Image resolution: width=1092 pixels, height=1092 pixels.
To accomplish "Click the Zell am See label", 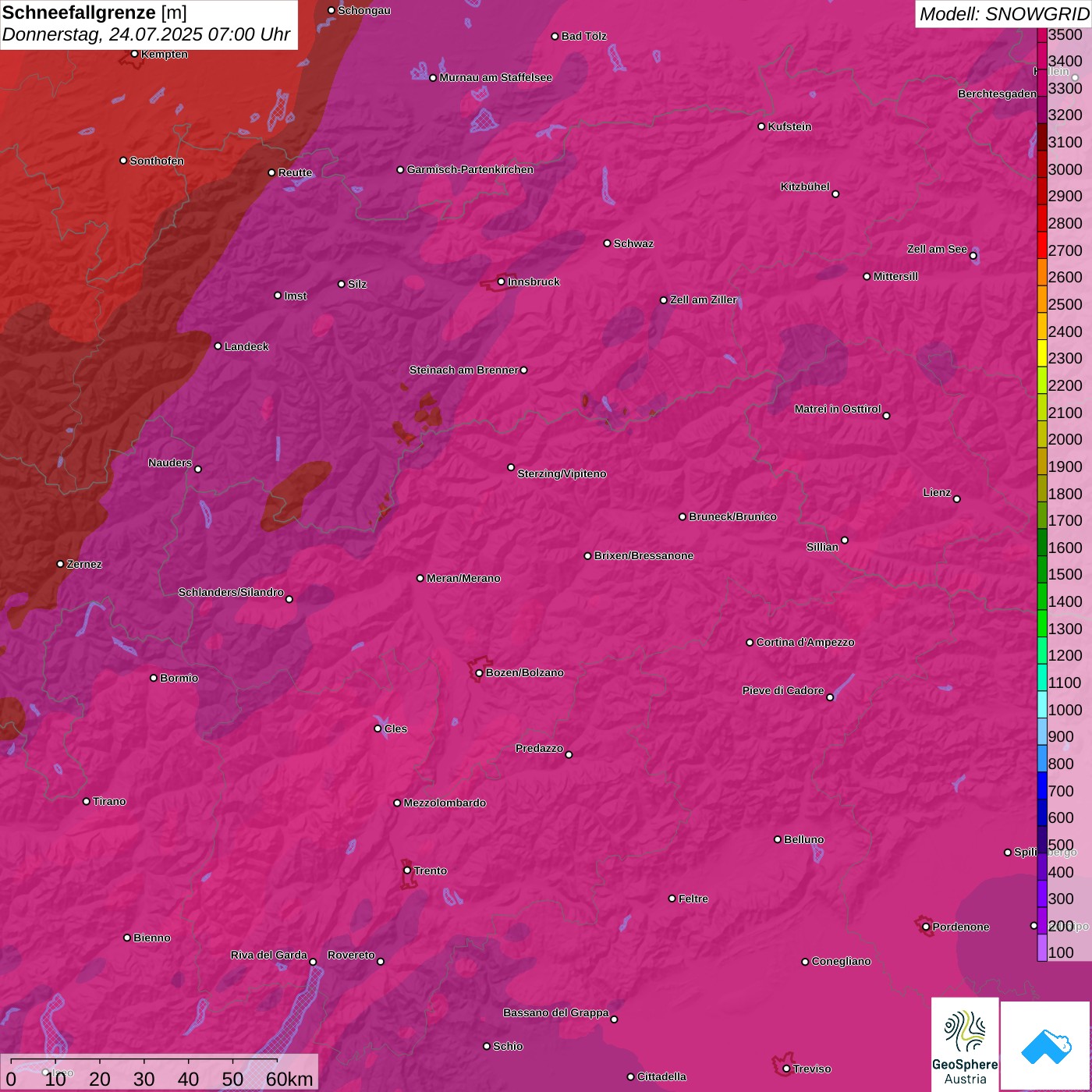I will pyautogui.click(x=936, y=249).
